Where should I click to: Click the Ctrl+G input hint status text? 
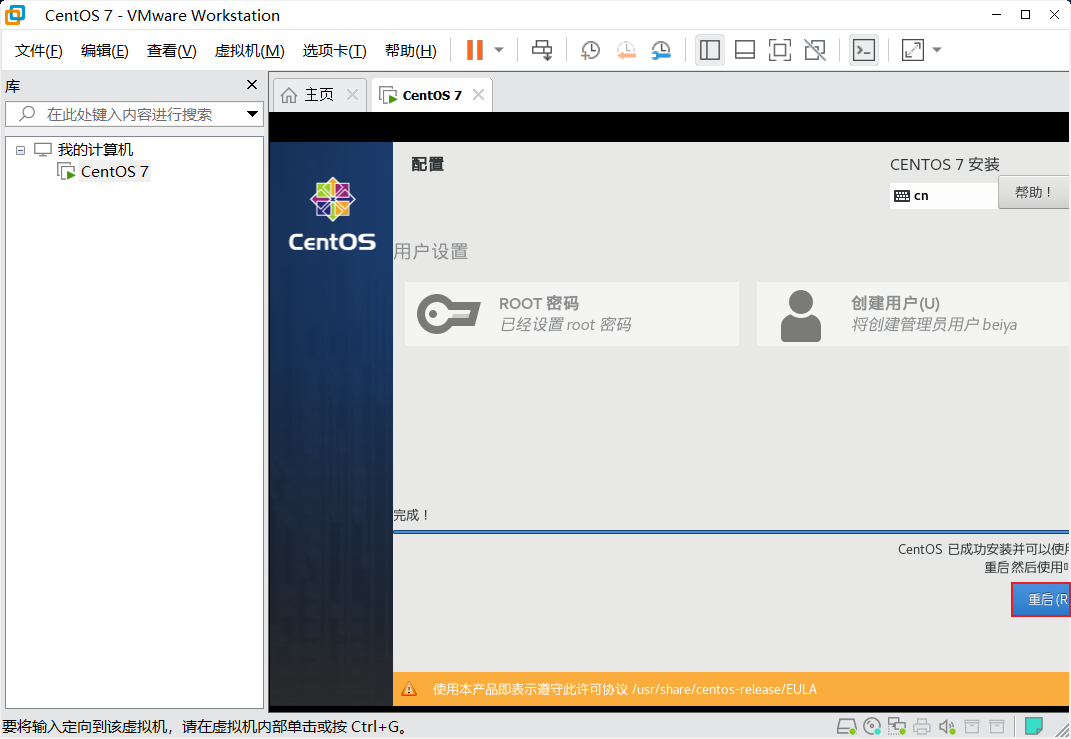coord(206,727)
